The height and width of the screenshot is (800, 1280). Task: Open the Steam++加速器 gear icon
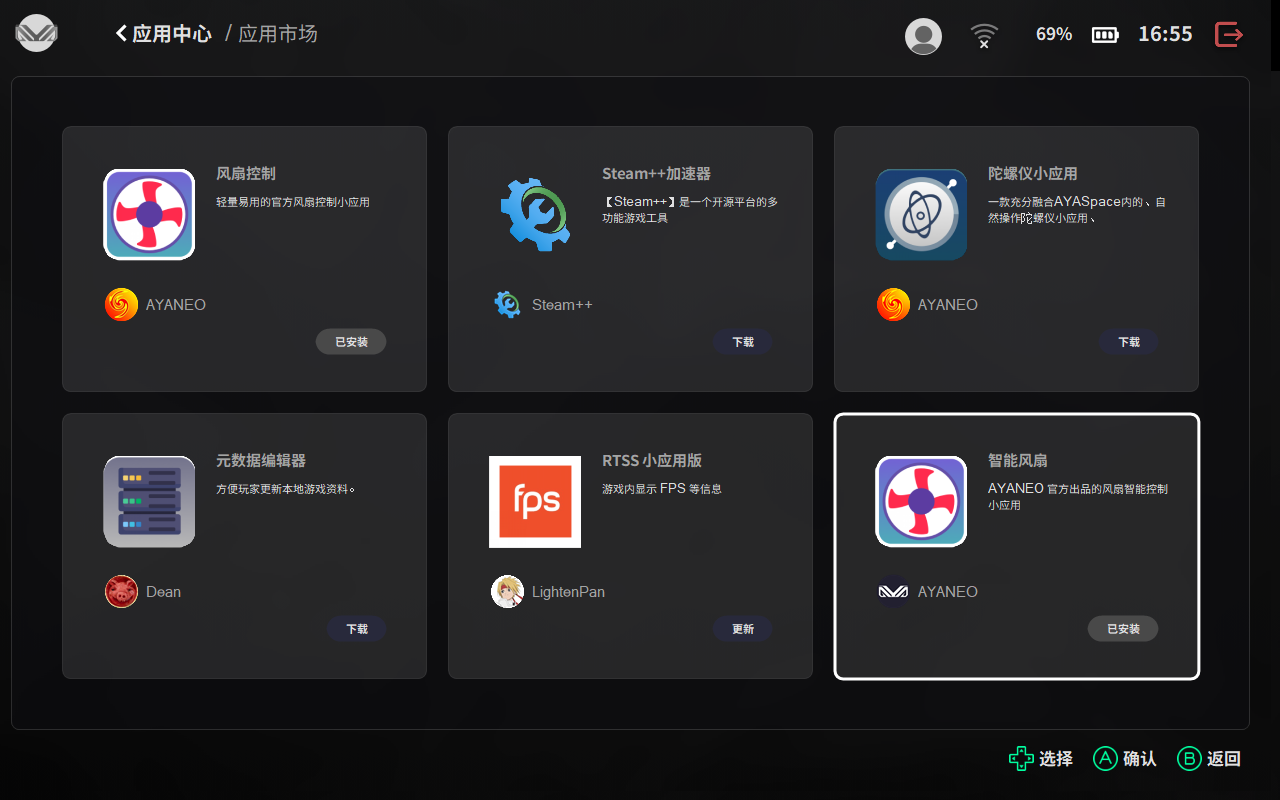[535, 214]
